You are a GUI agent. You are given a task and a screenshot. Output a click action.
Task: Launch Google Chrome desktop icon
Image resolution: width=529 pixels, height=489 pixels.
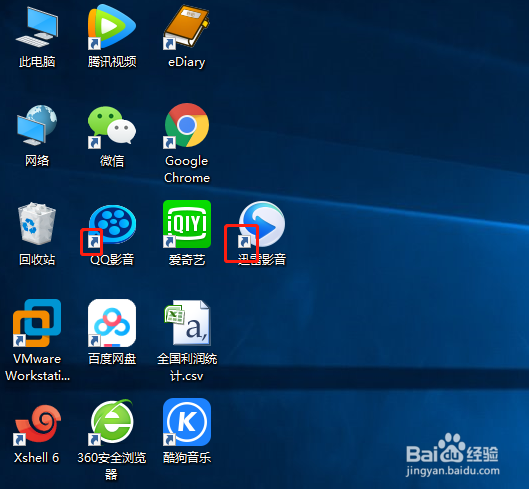[x=186, y=126]
